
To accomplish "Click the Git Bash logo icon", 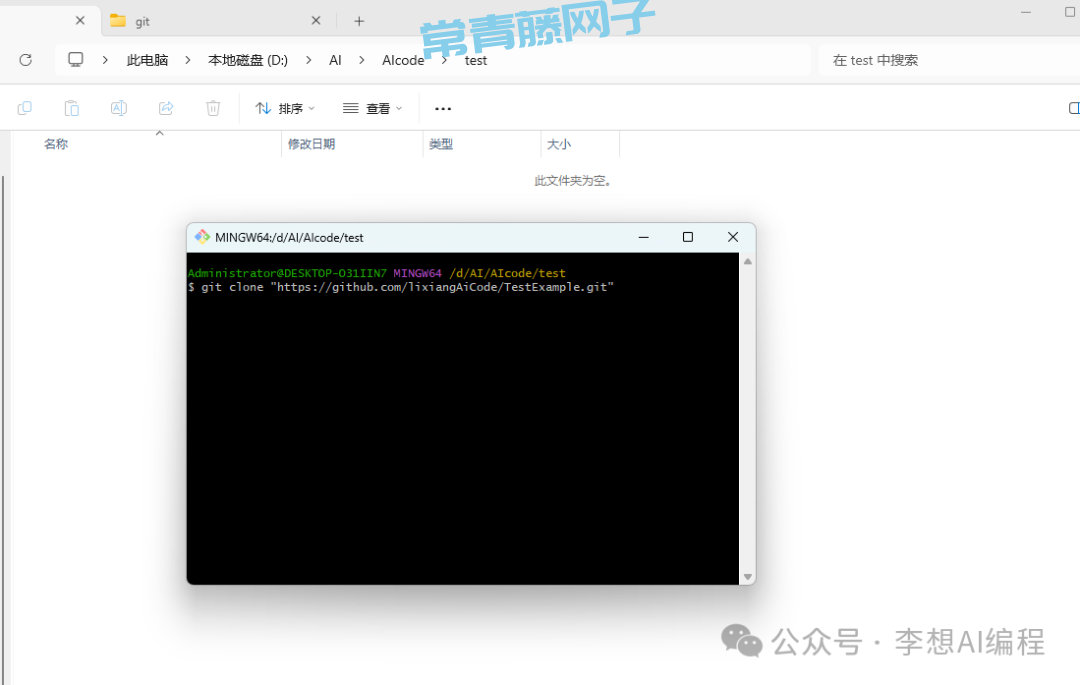I will coord(202,237).
